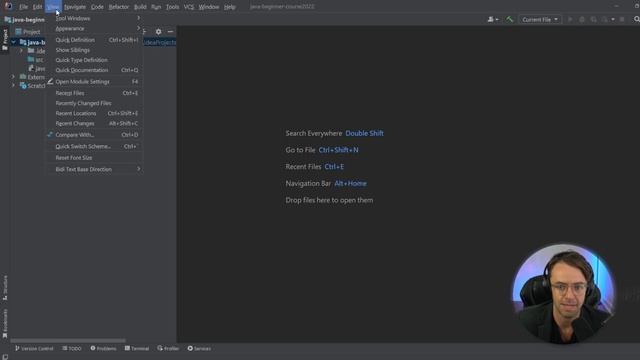
Task: Open the Bookmarks side tab
Action: [x=5, y=324]
